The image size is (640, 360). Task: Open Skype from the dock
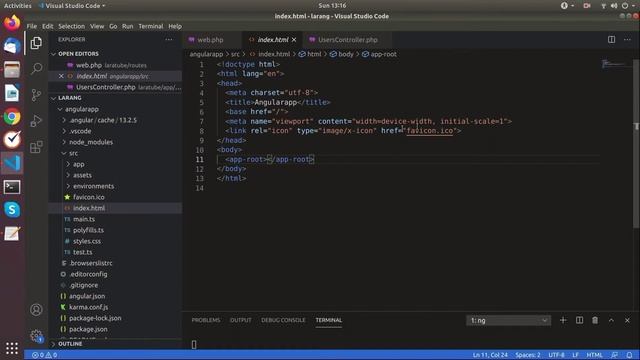click(x=12, y=209)
